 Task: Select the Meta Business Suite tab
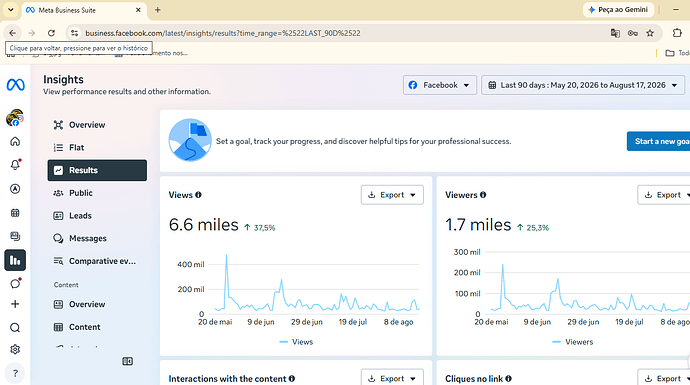tap(84, 10)
